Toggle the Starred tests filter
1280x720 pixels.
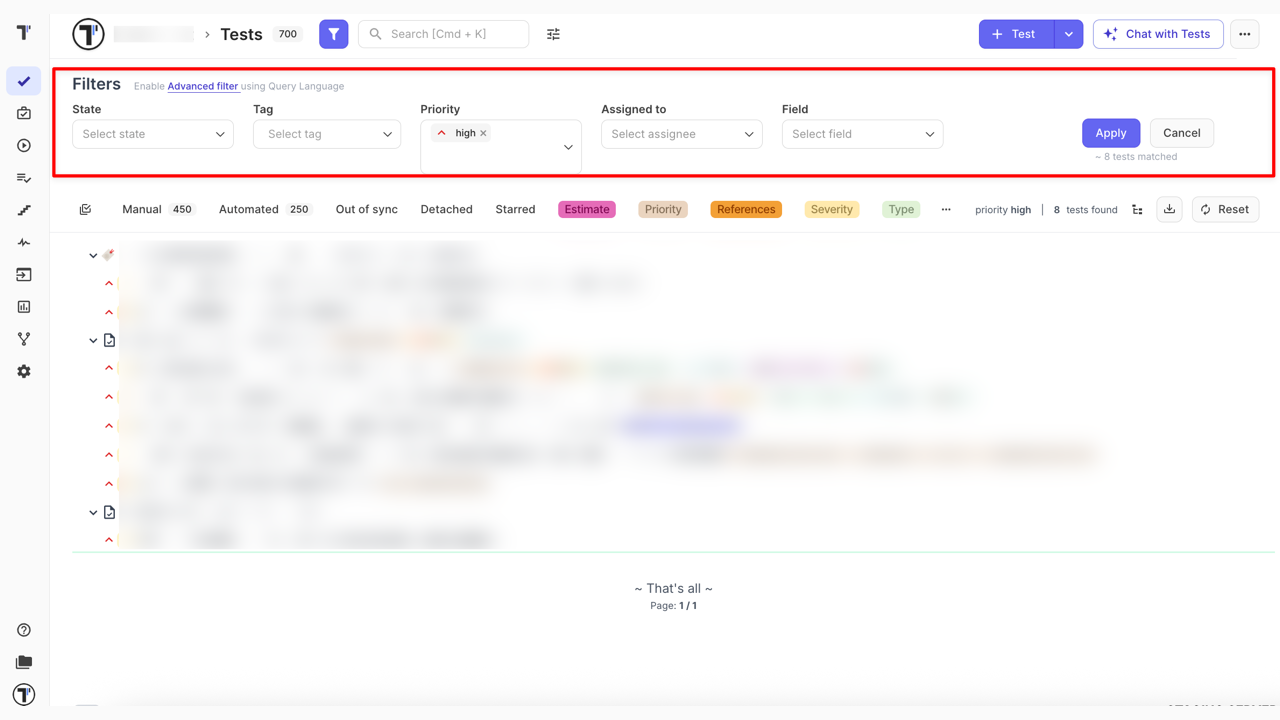[515, 210]
